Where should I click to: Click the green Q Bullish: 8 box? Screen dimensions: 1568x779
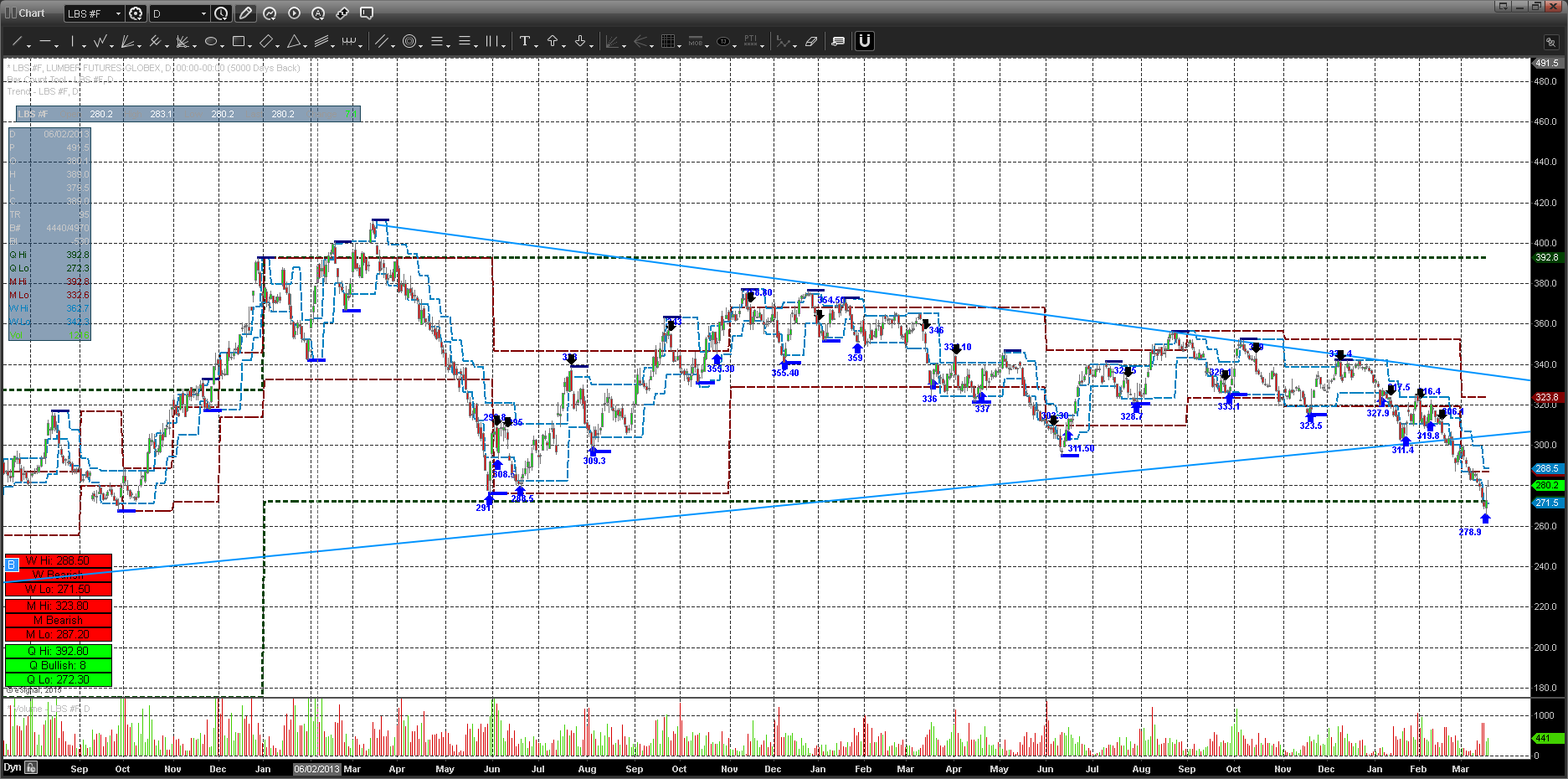click(x=58, y=665)
